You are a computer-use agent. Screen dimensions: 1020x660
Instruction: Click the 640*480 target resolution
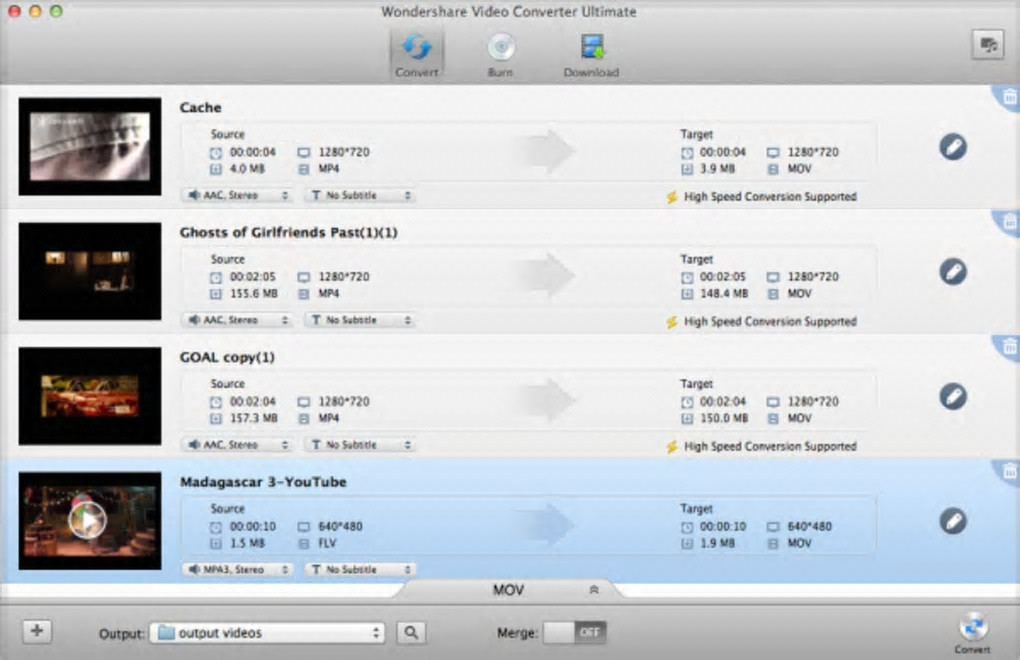809,526
